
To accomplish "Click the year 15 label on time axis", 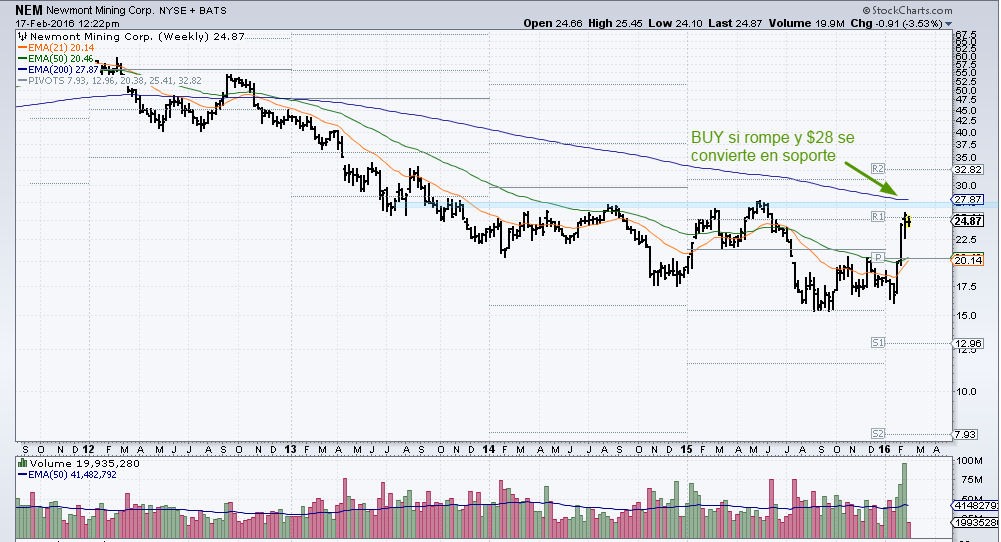I will pyautogui.click(x=687, y=449).
